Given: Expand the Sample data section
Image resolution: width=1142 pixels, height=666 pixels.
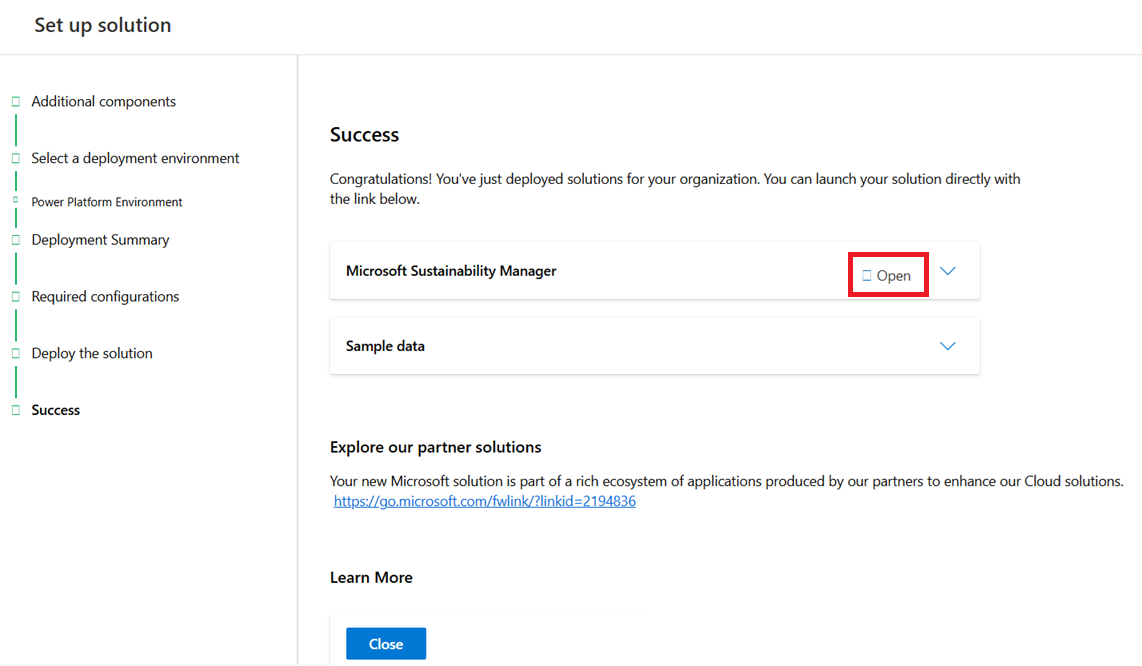Looking at the screenshot, I should (x=948, y=346).
